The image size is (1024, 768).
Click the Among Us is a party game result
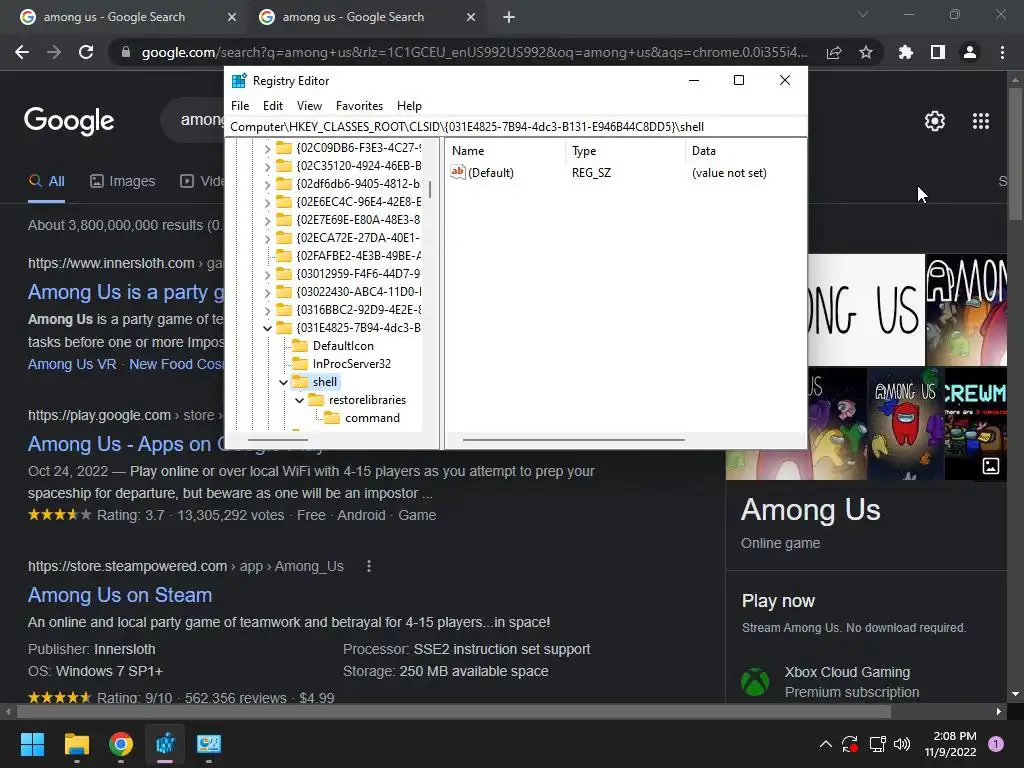tap(126, 292)
